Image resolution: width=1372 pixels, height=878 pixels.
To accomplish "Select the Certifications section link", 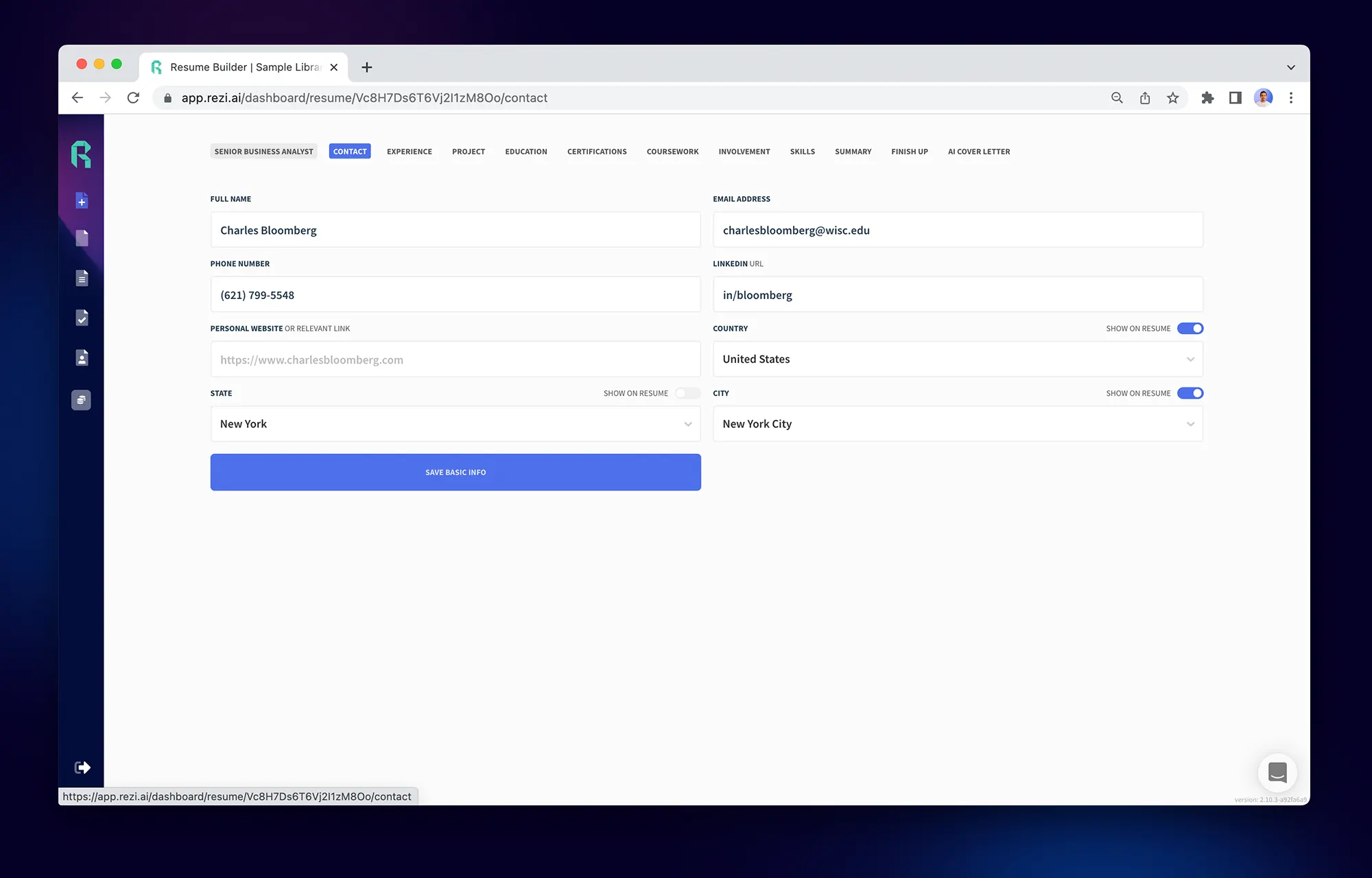I will tap(596, 152).
